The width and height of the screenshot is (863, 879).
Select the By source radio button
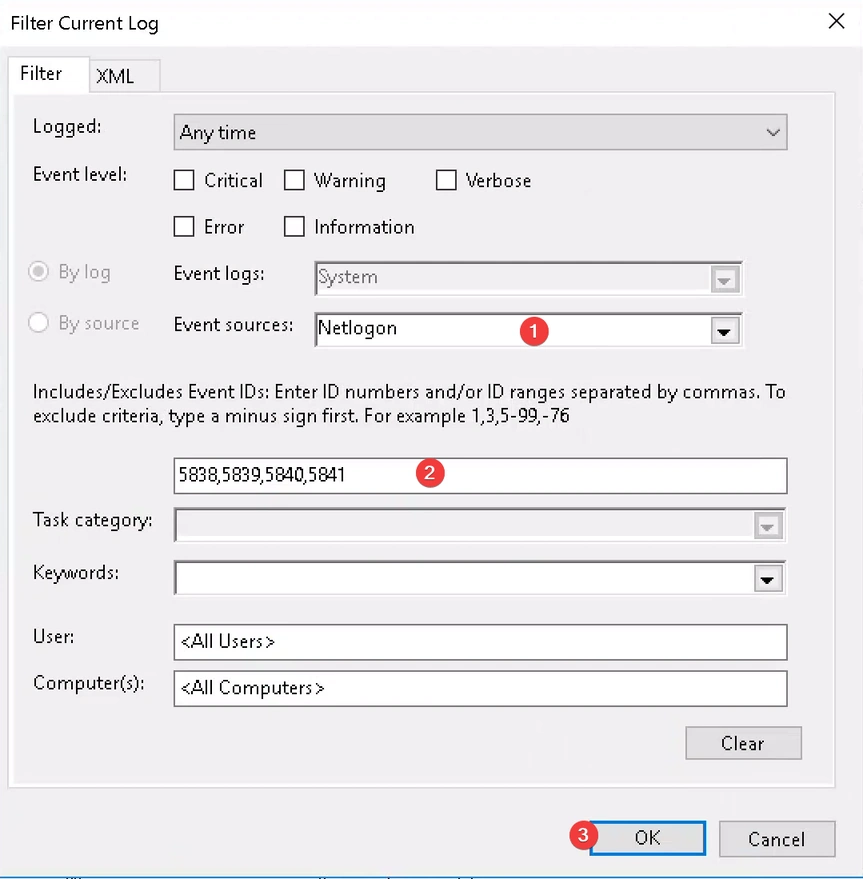coord(39,323)
